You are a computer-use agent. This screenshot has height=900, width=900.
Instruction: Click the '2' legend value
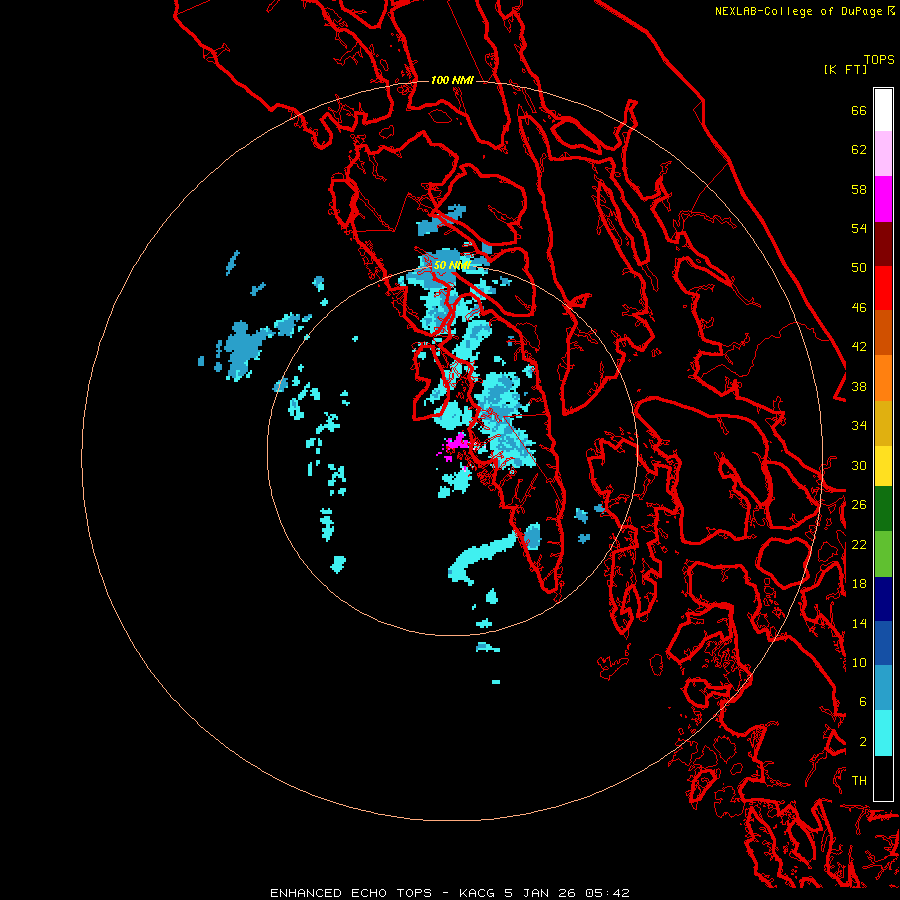(862, 742)
